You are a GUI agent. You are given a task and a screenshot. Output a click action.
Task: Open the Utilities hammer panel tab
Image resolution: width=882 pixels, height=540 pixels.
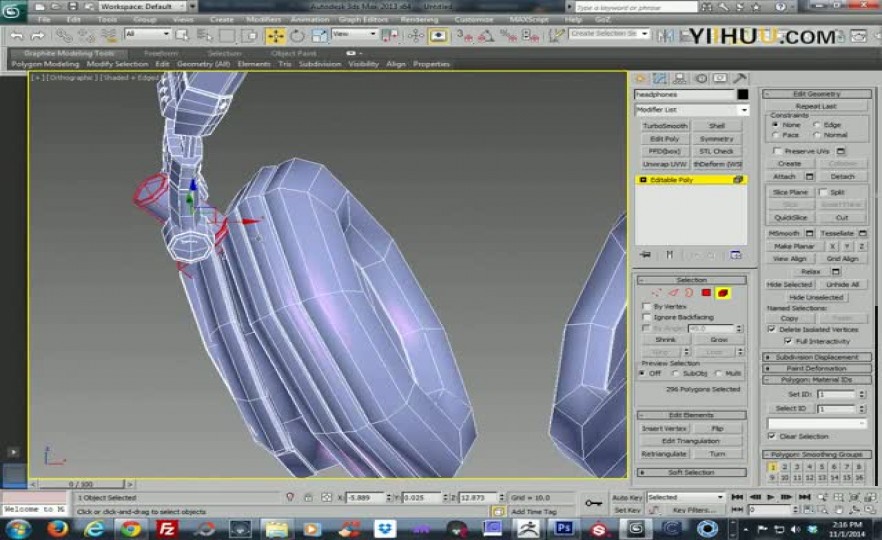click(x=740, y=79)
